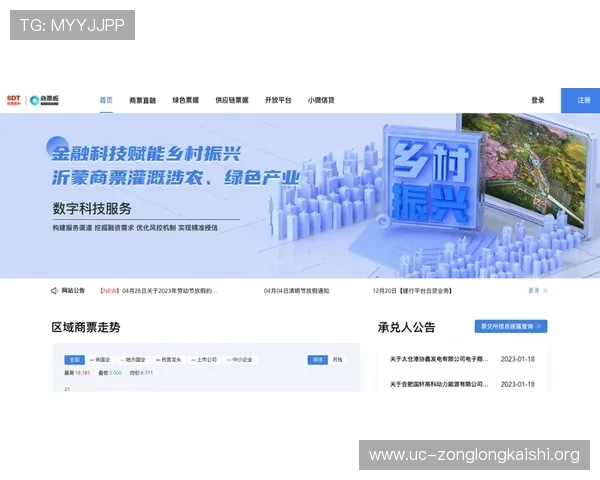Click the 网站公告 speaker icon

coord(54,291)
